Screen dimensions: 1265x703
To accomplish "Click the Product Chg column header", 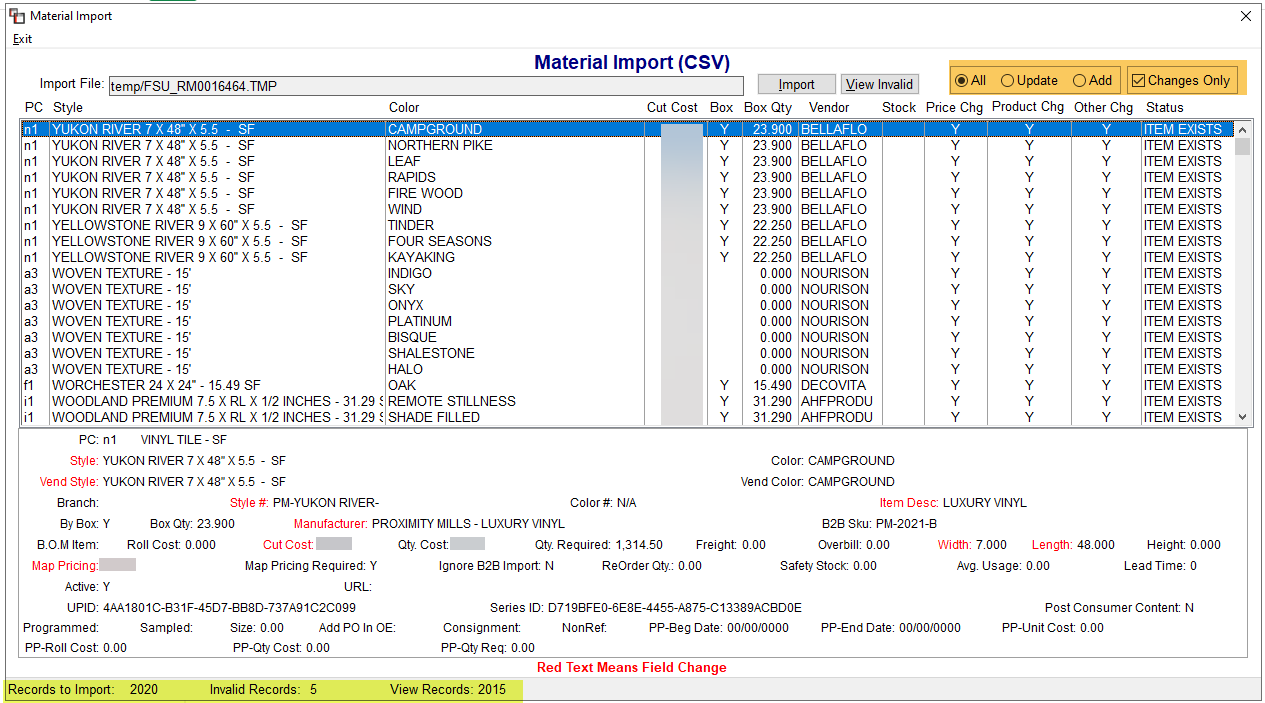I will pyautogui.click(x=1028, y=107).
